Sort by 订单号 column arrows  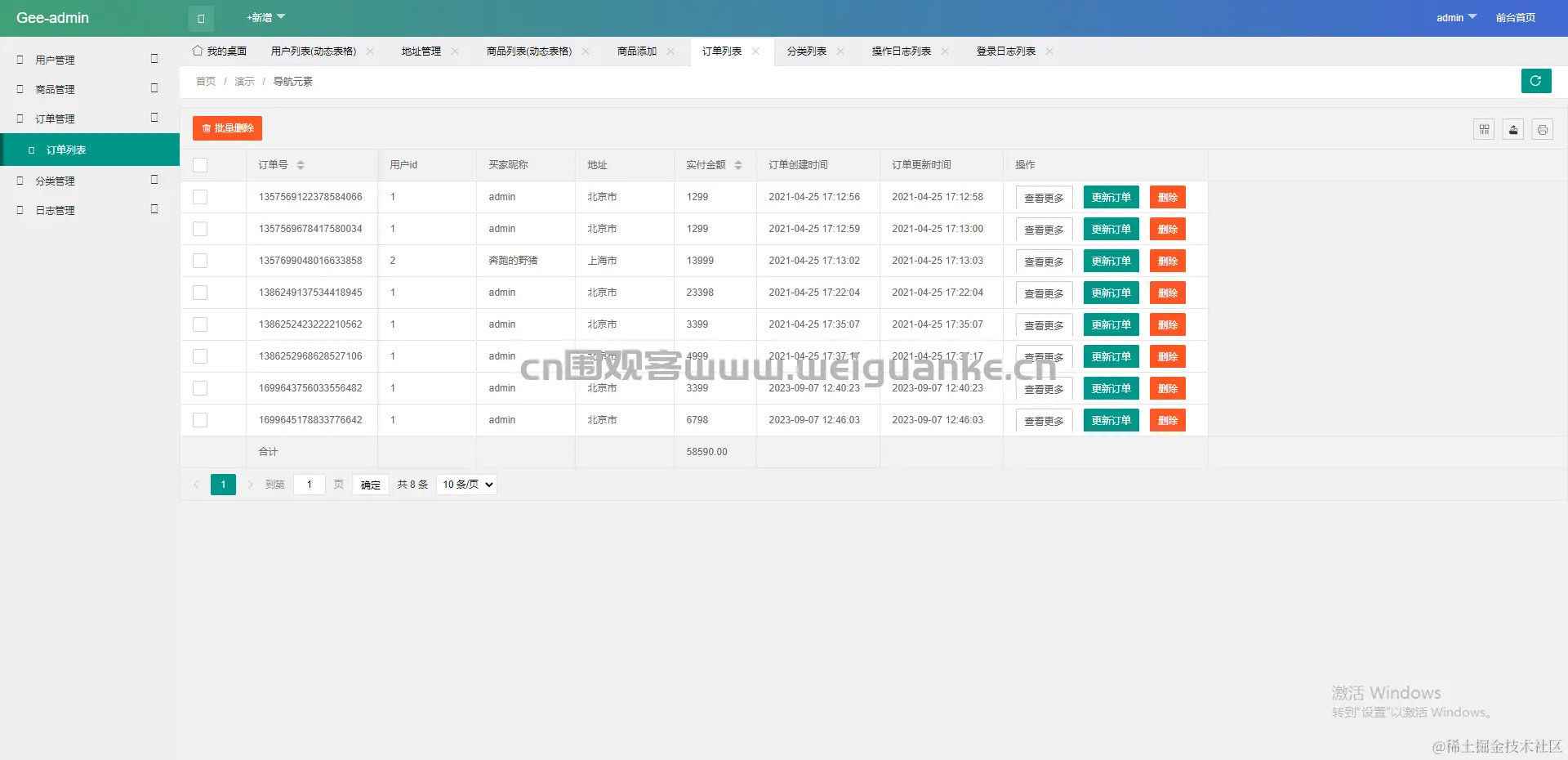[301, 165]
